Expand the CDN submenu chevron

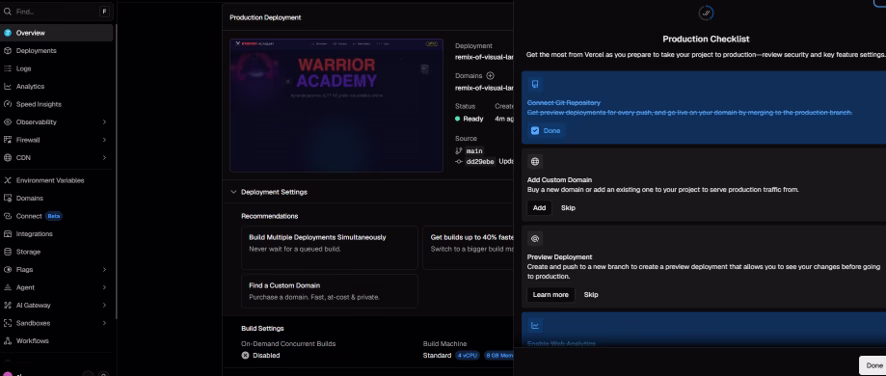105,158
